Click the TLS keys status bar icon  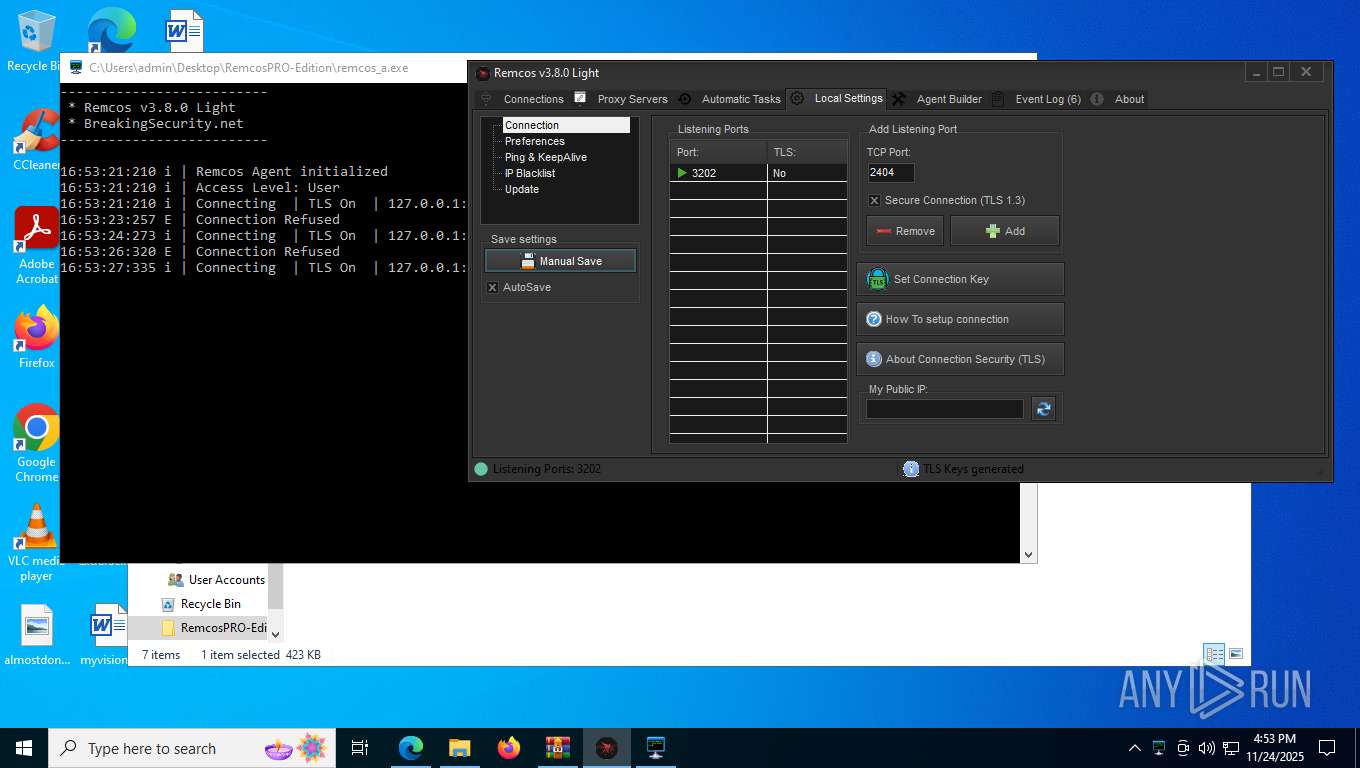click(x=911, y=469)
